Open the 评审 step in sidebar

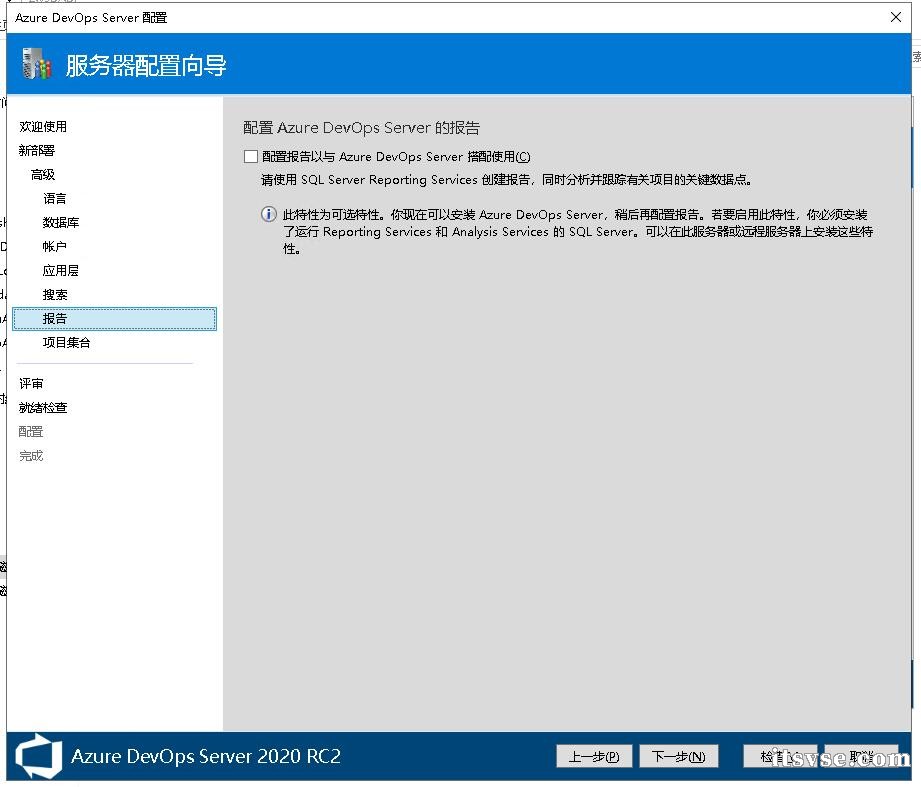click(31, 384)
